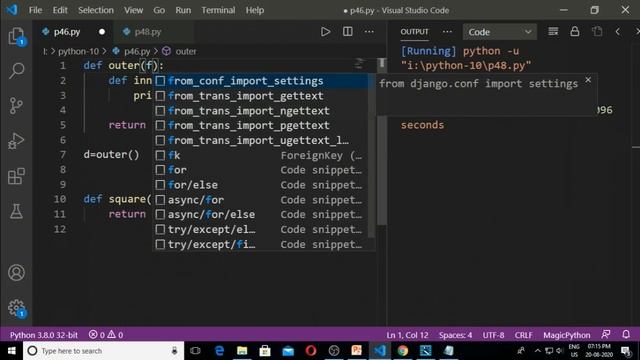640x360 pixels.
Task: Open Microsoft Edge from taskbar
Action: click(219, 351)
